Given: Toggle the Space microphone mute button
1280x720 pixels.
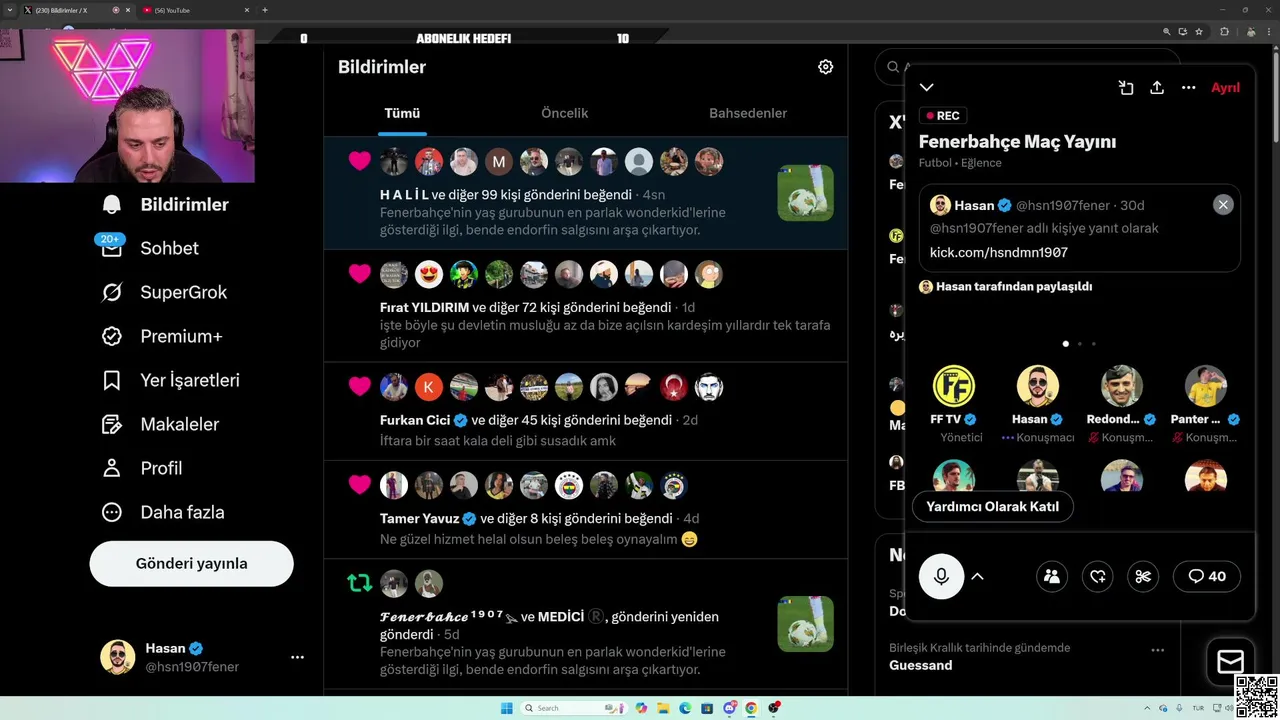Looking at the screenshot, I should [x=941, y=576].
